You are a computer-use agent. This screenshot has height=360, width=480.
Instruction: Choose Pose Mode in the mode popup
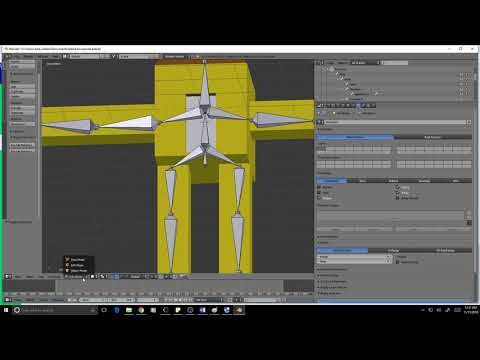click(x=79, y=259)
